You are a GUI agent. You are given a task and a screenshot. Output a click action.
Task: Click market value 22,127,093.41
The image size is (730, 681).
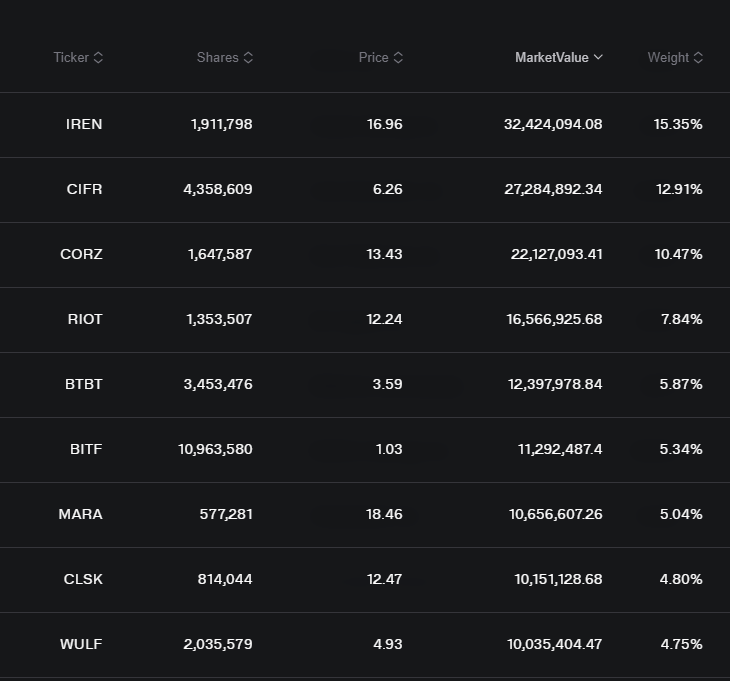click(x=556, y=254)
